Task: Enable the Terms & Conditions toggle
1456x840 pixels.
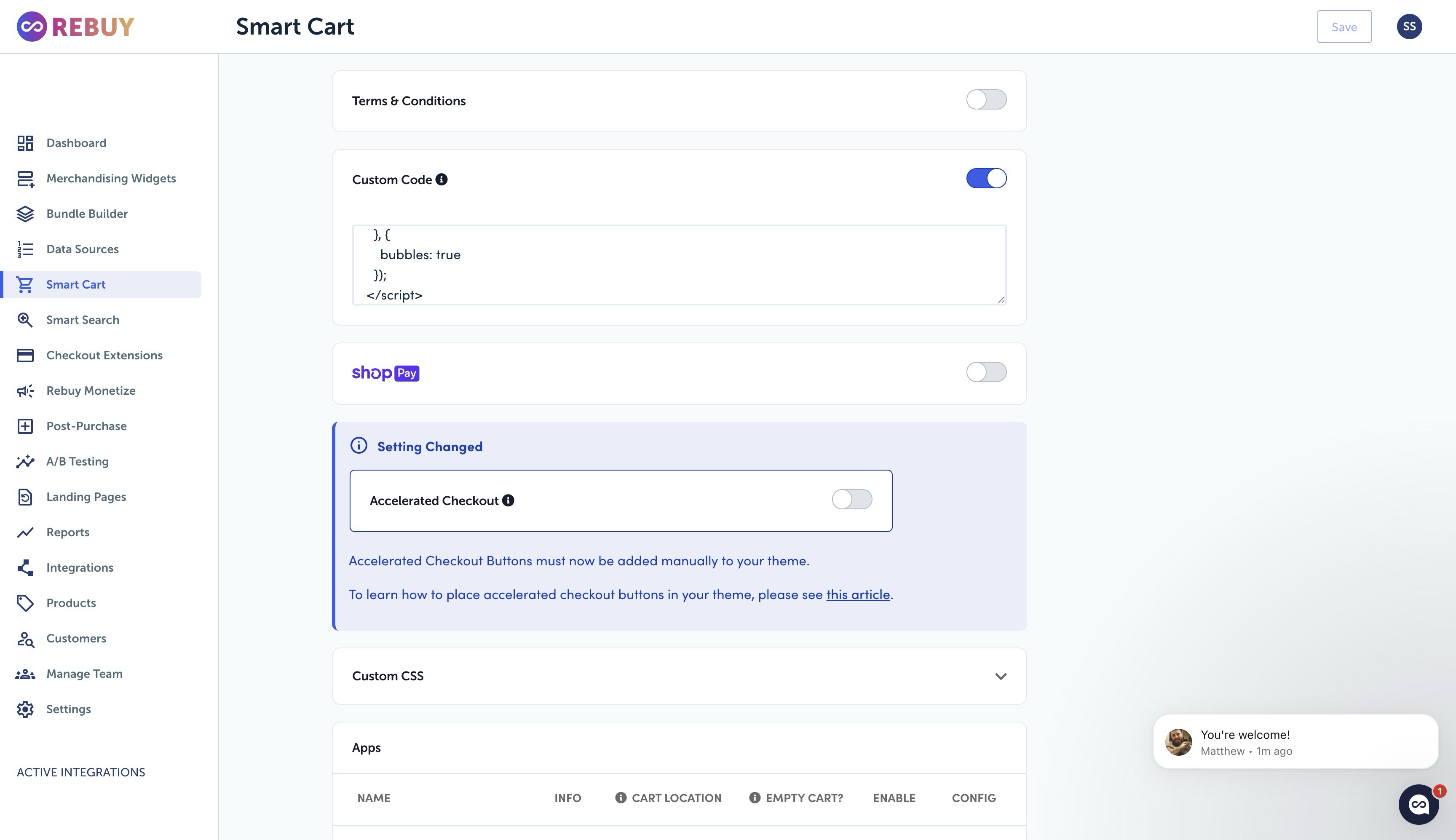Action: [x=986, y=100]
